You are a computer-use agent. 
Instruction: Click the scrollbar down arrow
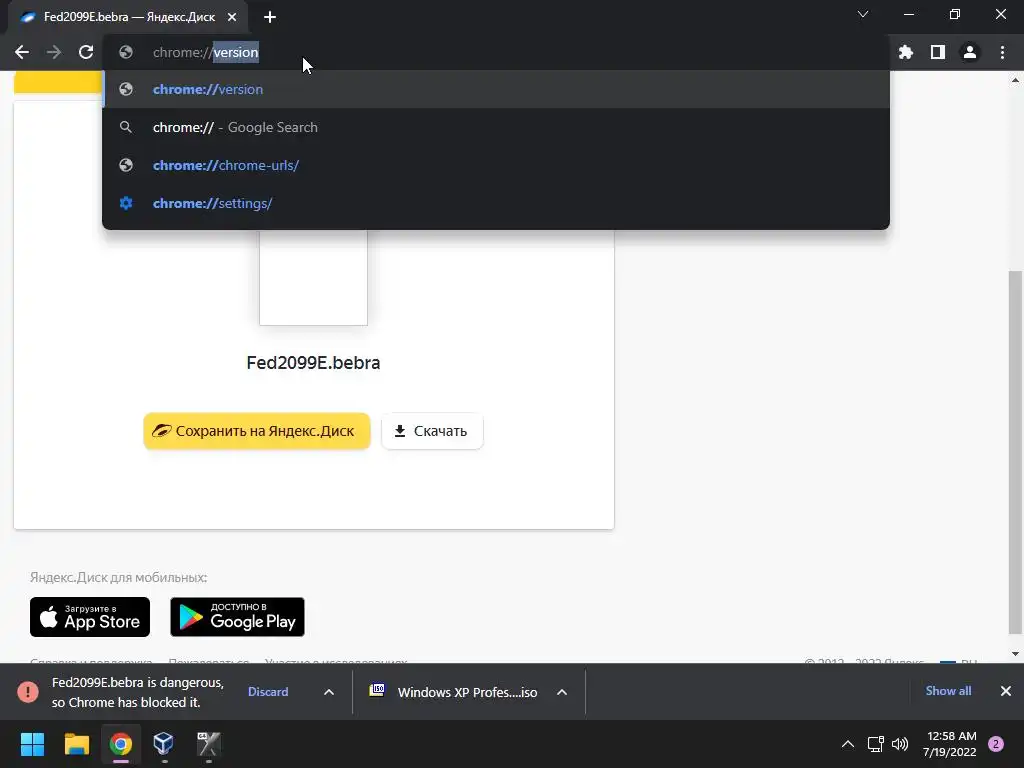pyautogui.click(x=1015, y=654)
